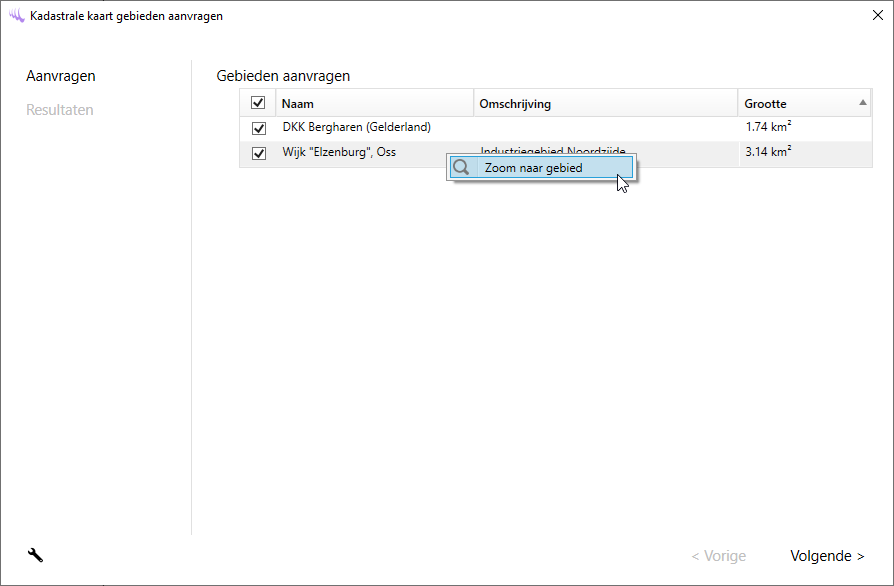The width and height of the screenshot is (894, 586).
Task: Uncheck the DKK Bergharen (Gelderland) checkbox
Action: point(259,128)
